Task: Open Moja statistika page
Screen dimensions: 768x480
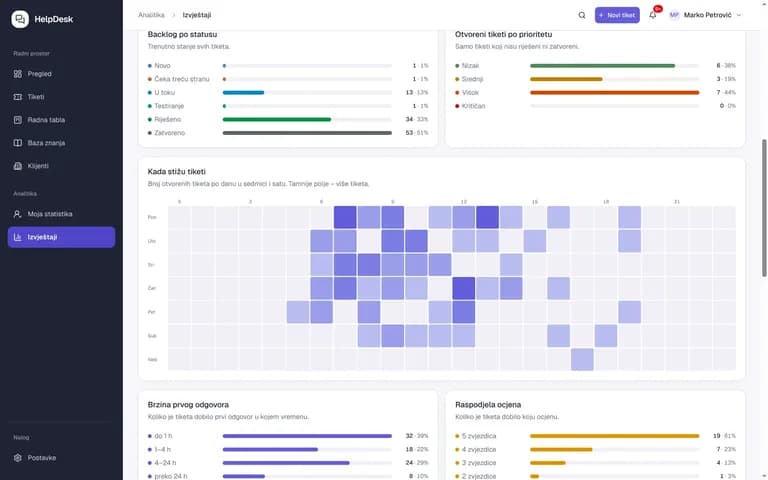Action: point(61,214)
